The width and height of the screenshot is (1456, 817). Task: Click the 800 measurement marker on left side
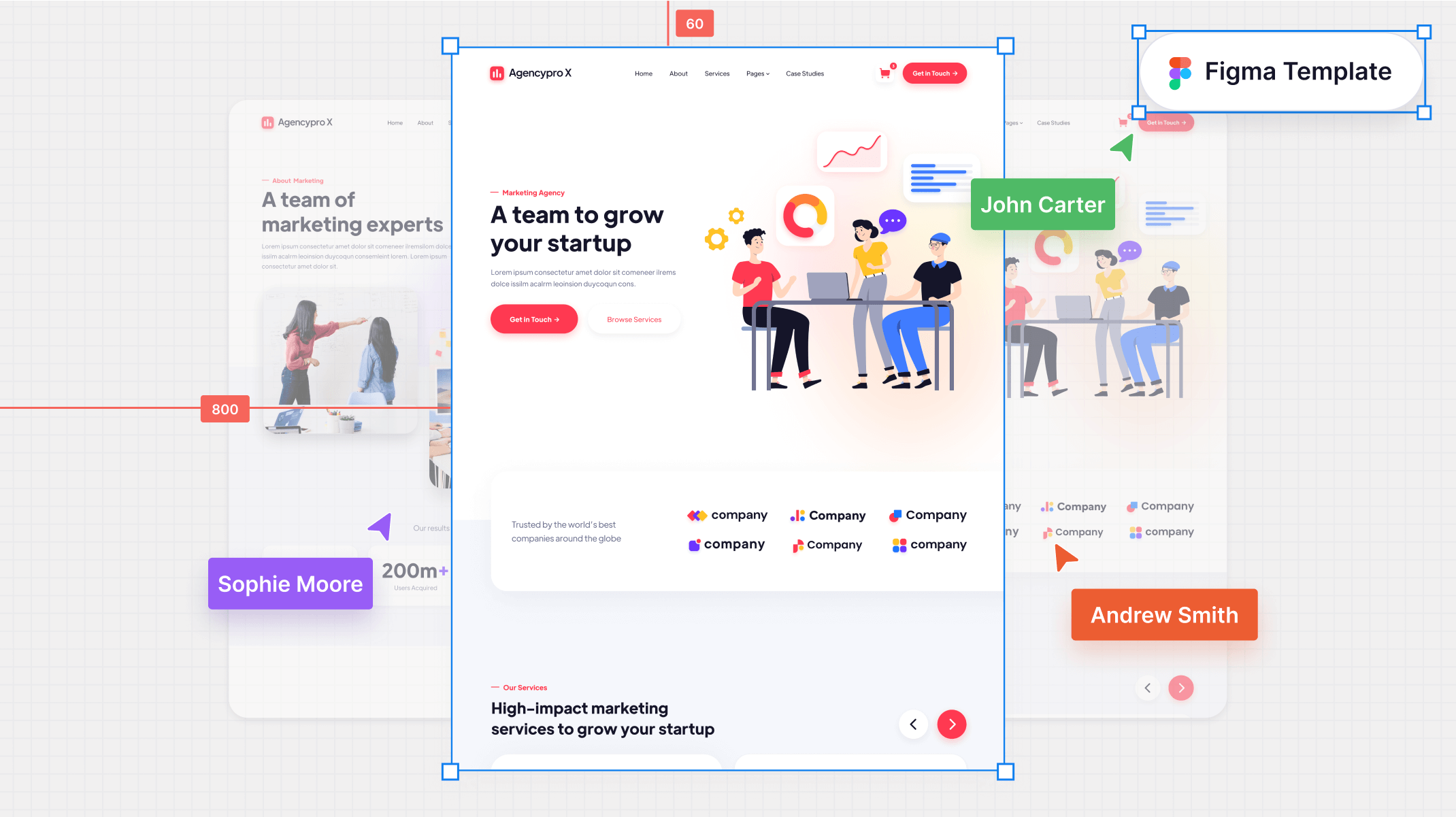click(224, 408)
